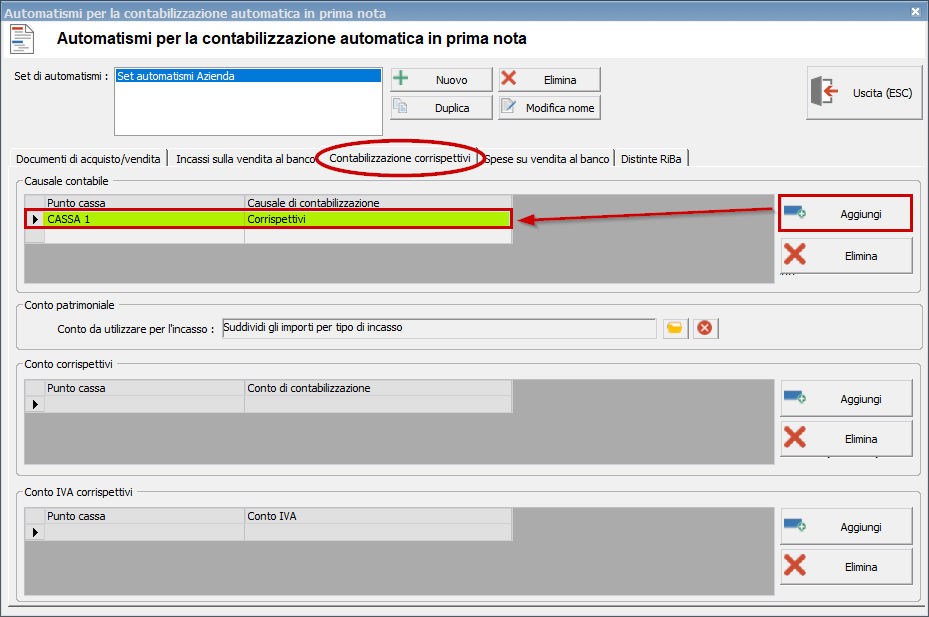Close the automatismi dialog with title bar X
Screen dimensions: 929x617
[x=915, y=12]
